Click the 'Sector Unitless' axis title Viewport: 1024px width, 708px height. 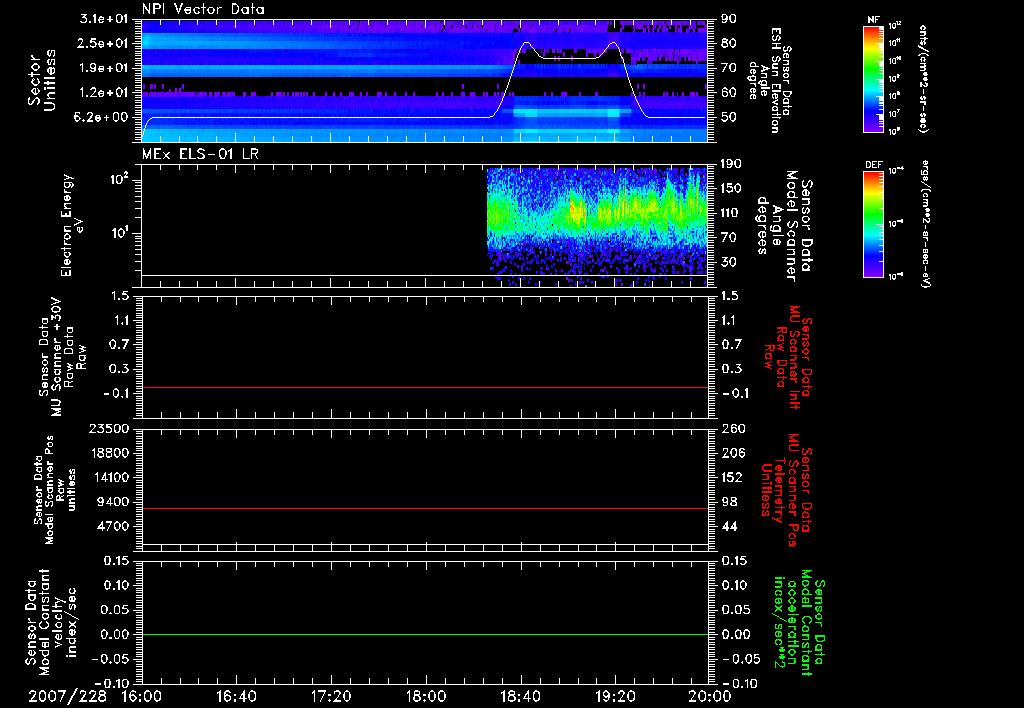click(x=42, y=80)
